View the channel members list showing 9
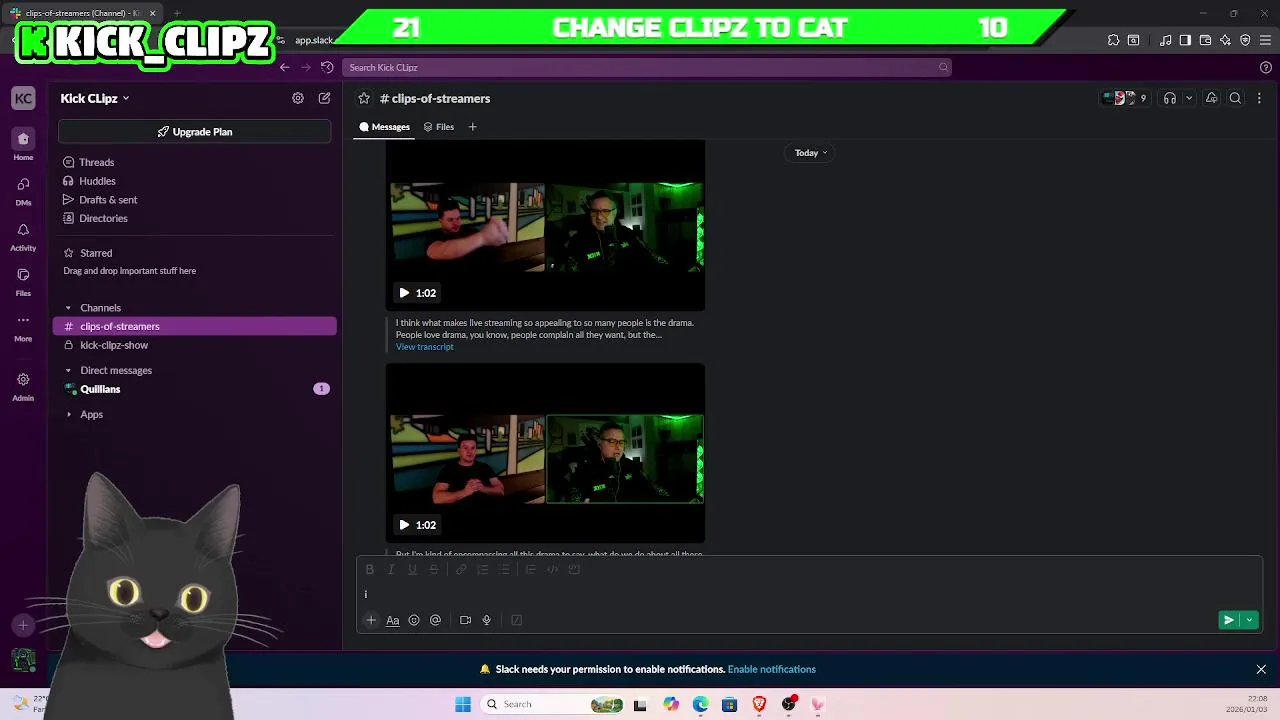1280x720 pixels. coord(1125,98)
